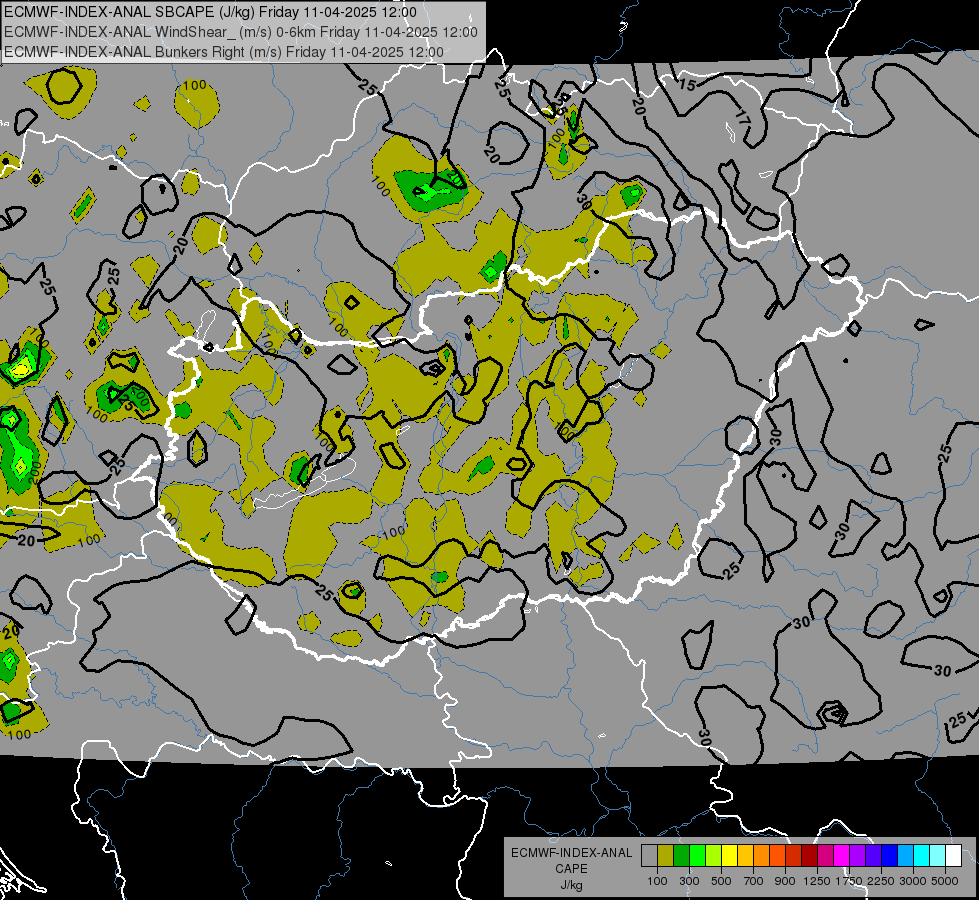Click the legend value 3000
The width and height of the screenshot is (979, 900).
(x=913, y=881)
